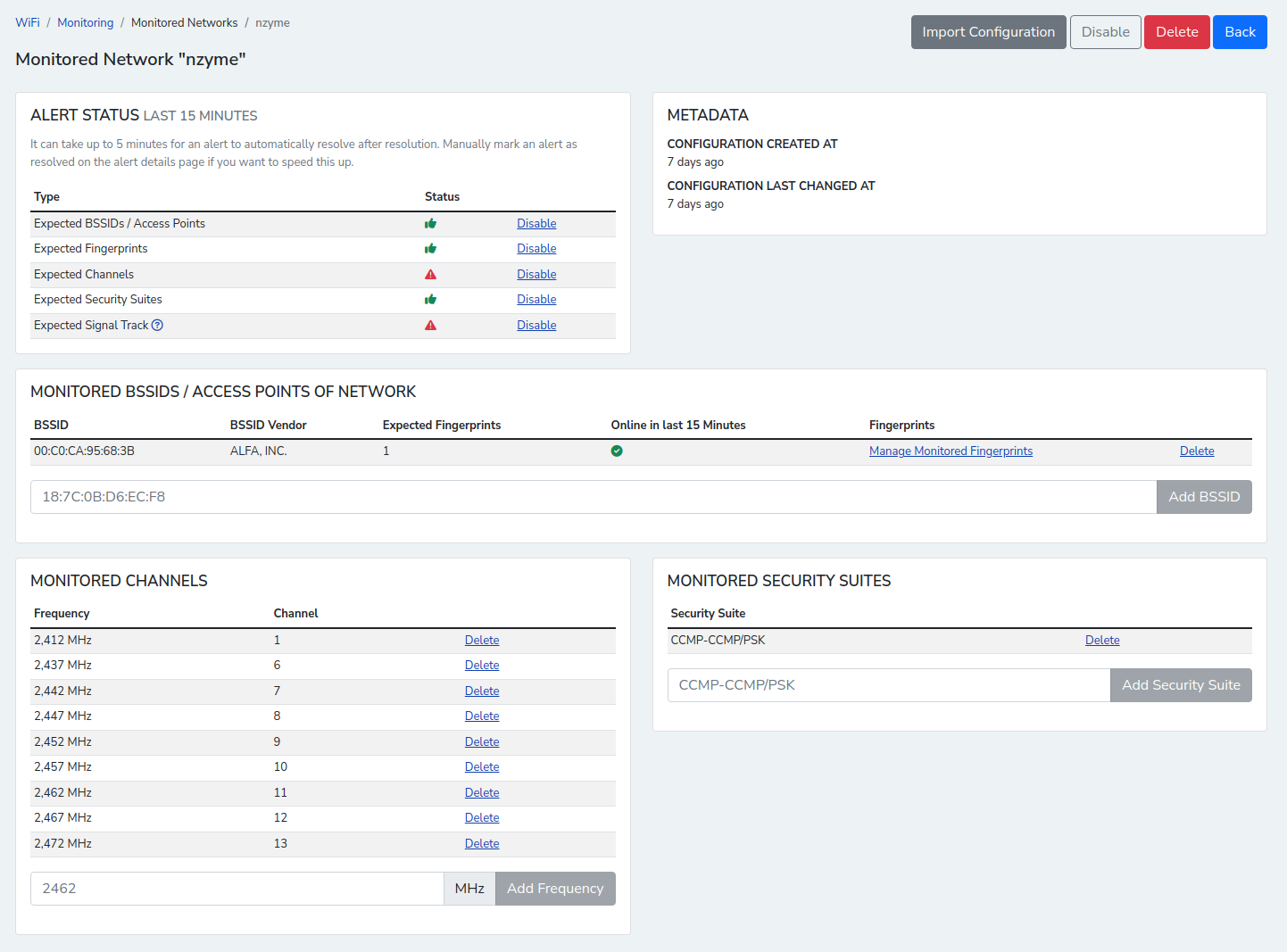Go to Monitoring breadcrumb link

(86, 23)
